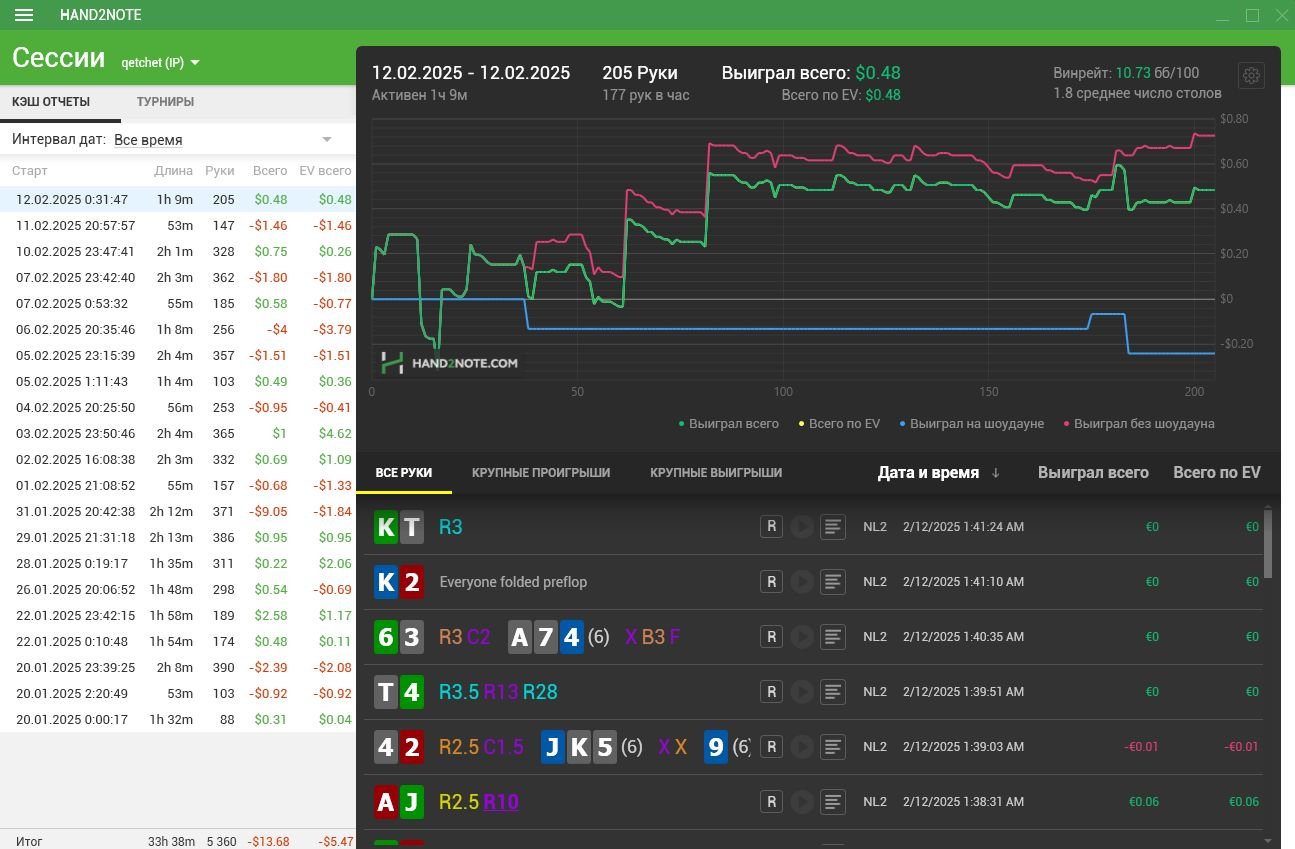Play the AJ hand replay
Screen dimensions: 1295x849
pyautogui.click(x=802, y=801)
